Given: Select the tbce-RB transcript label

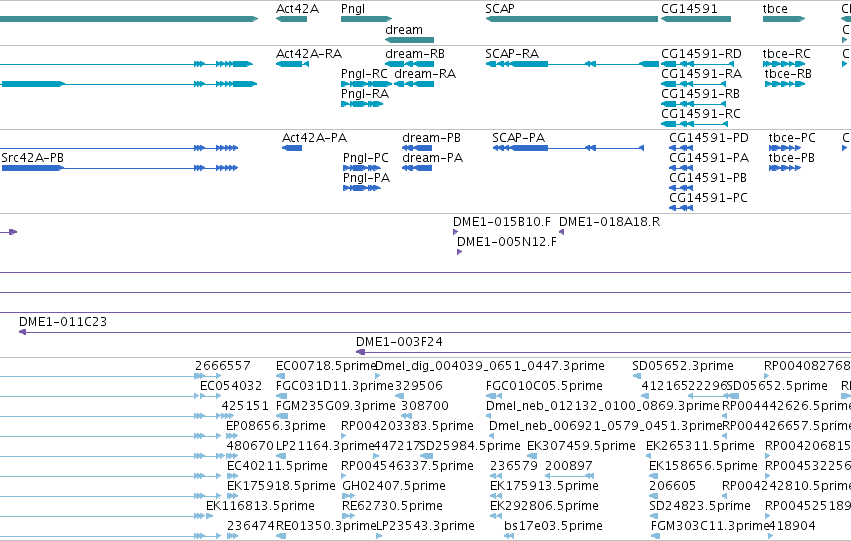Looking at the screenshot, I should [x=788, y=74].
